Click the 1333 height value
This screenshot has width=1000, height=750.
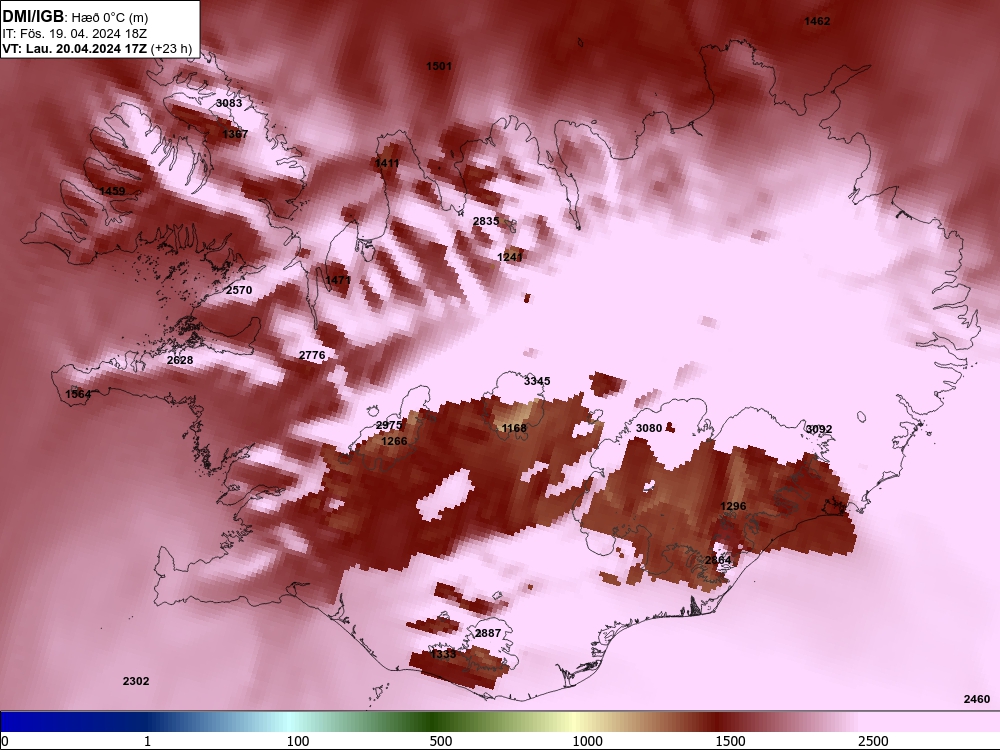443,654
